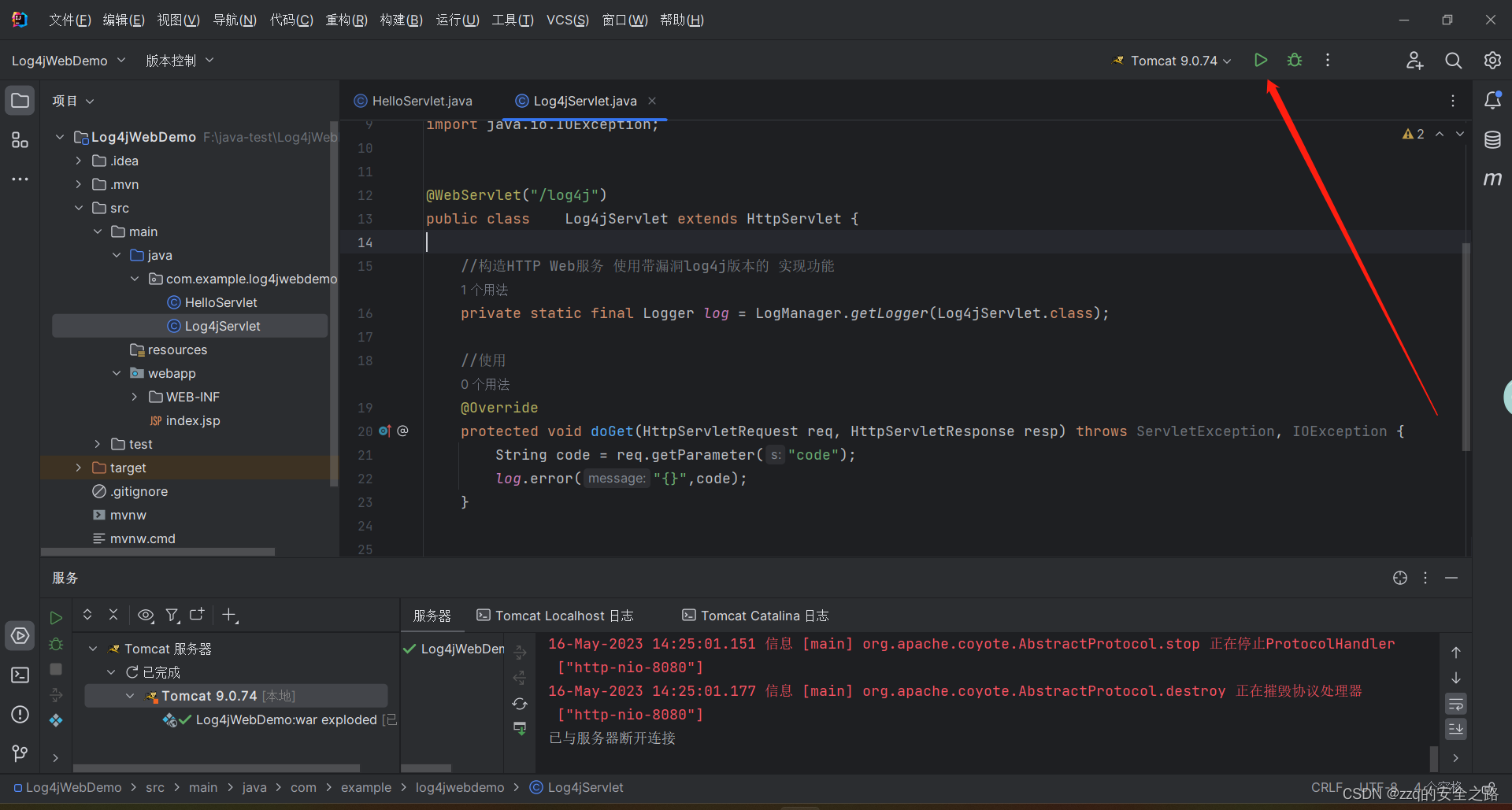Open the Structure tool window

[x=20, y=140]
